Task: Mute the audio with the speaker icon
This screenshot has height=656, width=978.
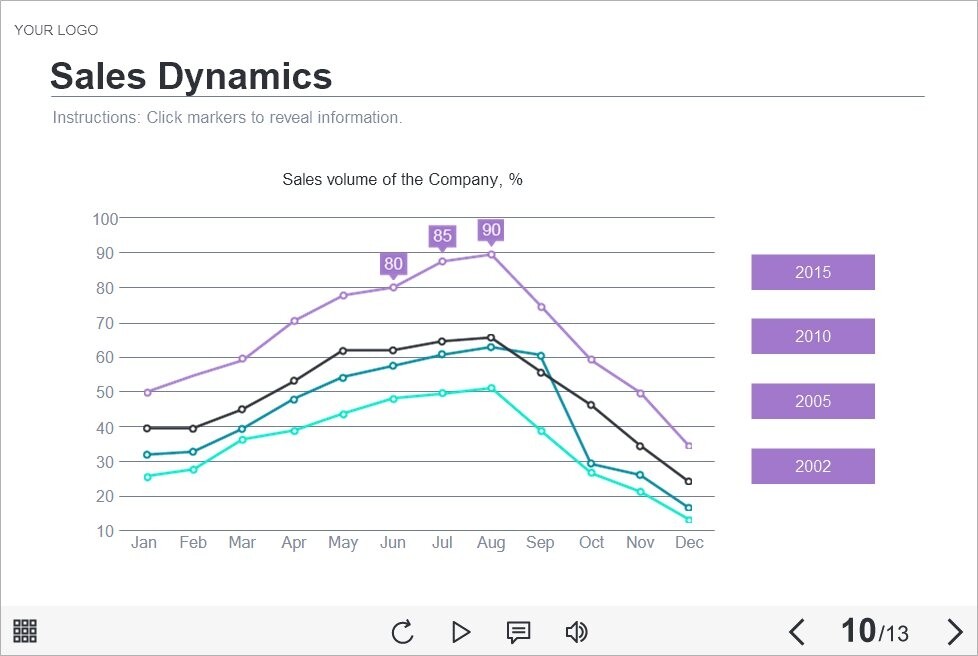Action: [x=576, y=631]
